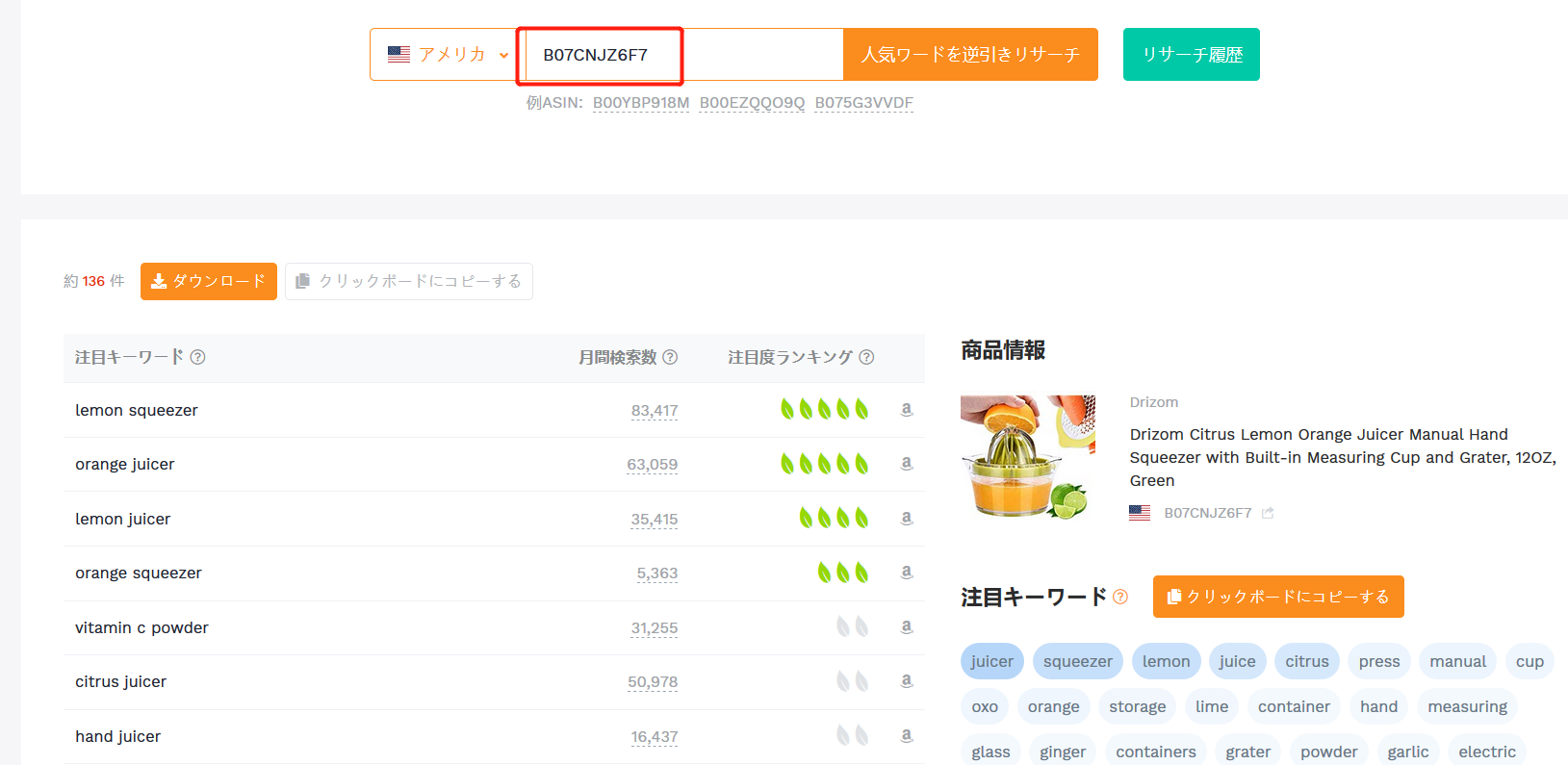This screenshot has height=765, width=1568.
Task: Click the gray クリックボードにコピーする button
Action: (409, 281)
